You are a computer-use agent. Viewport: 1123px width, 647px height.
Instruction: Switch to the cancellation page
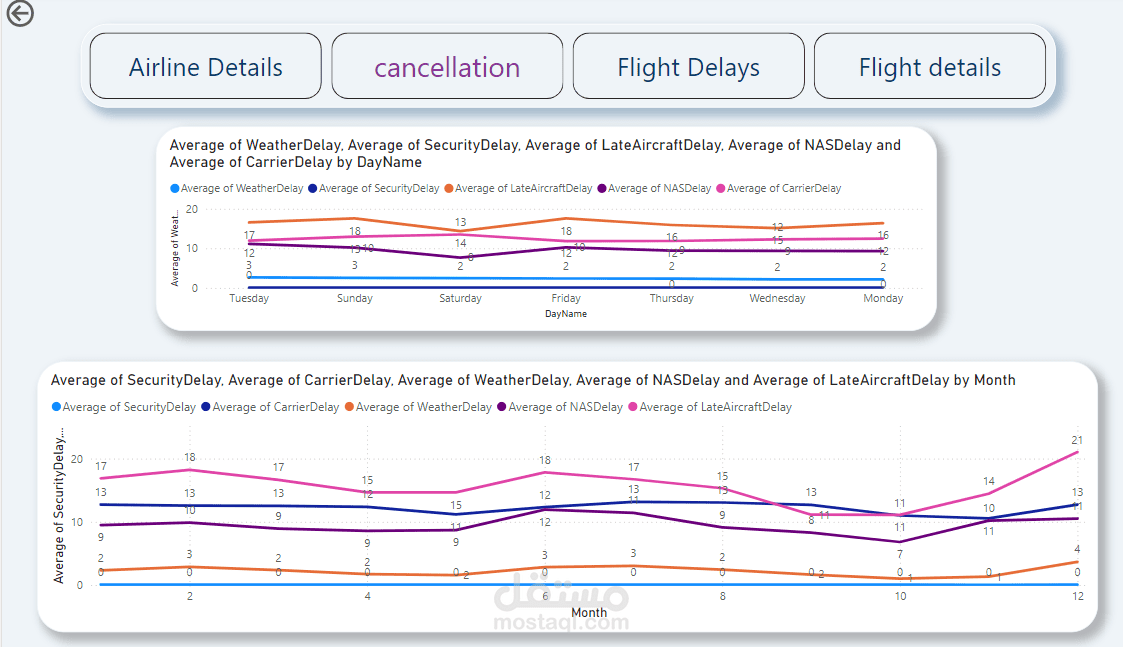[x=447, y=67]
